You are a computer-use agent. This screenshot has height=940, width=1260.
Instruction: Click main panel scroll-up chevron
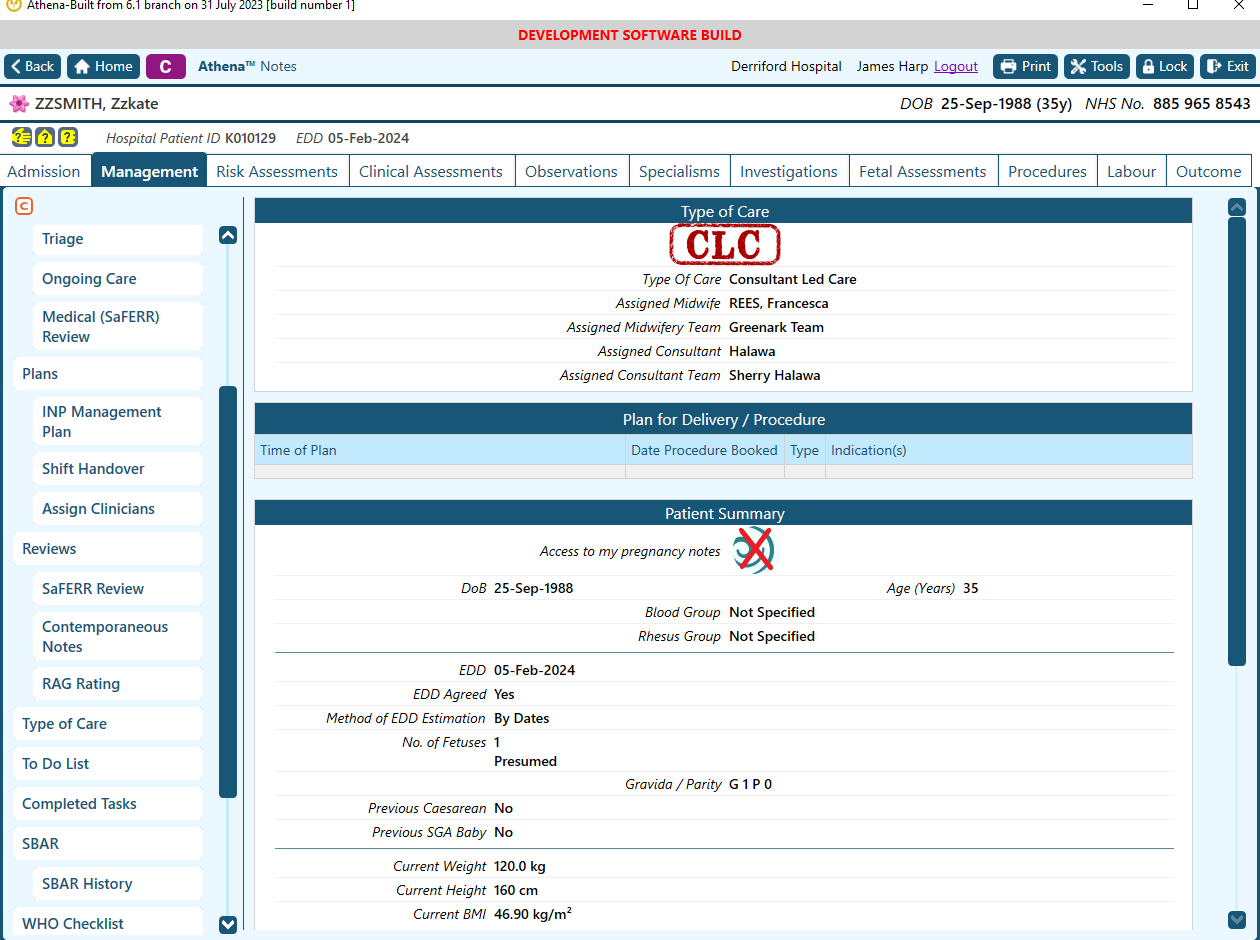tap(1237, 207)
